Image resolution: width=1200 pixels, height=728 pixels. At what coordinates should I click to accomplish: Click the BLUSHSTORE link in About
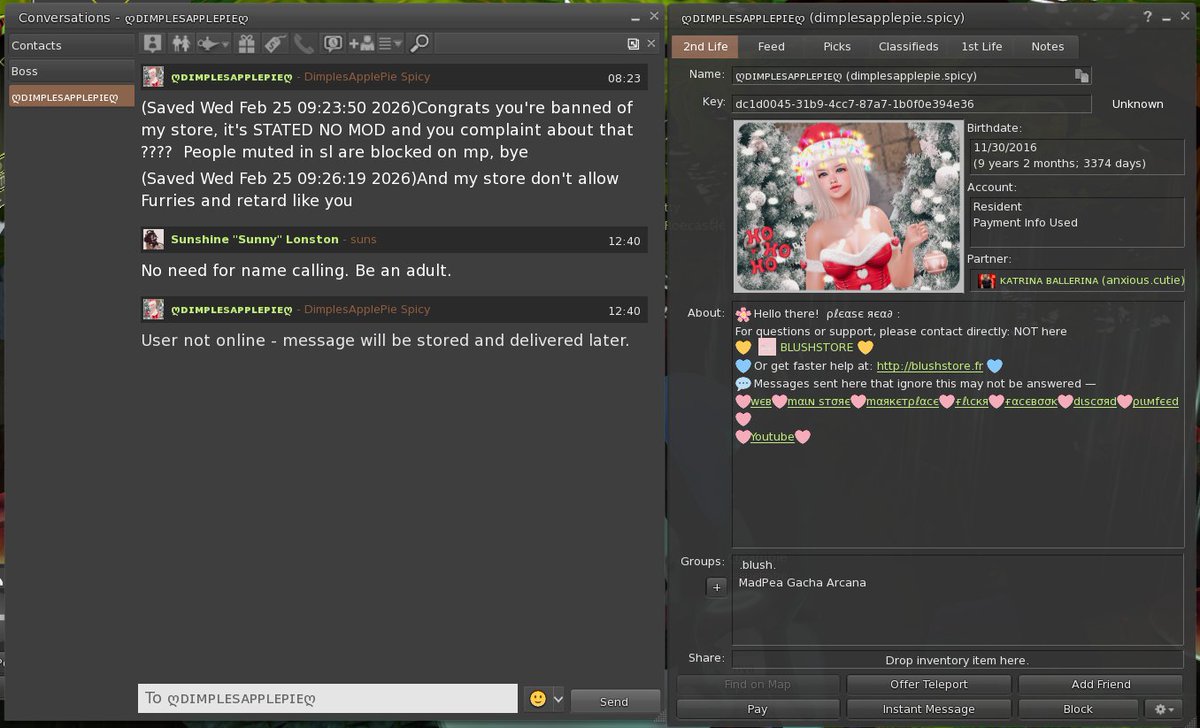point(816,347)
